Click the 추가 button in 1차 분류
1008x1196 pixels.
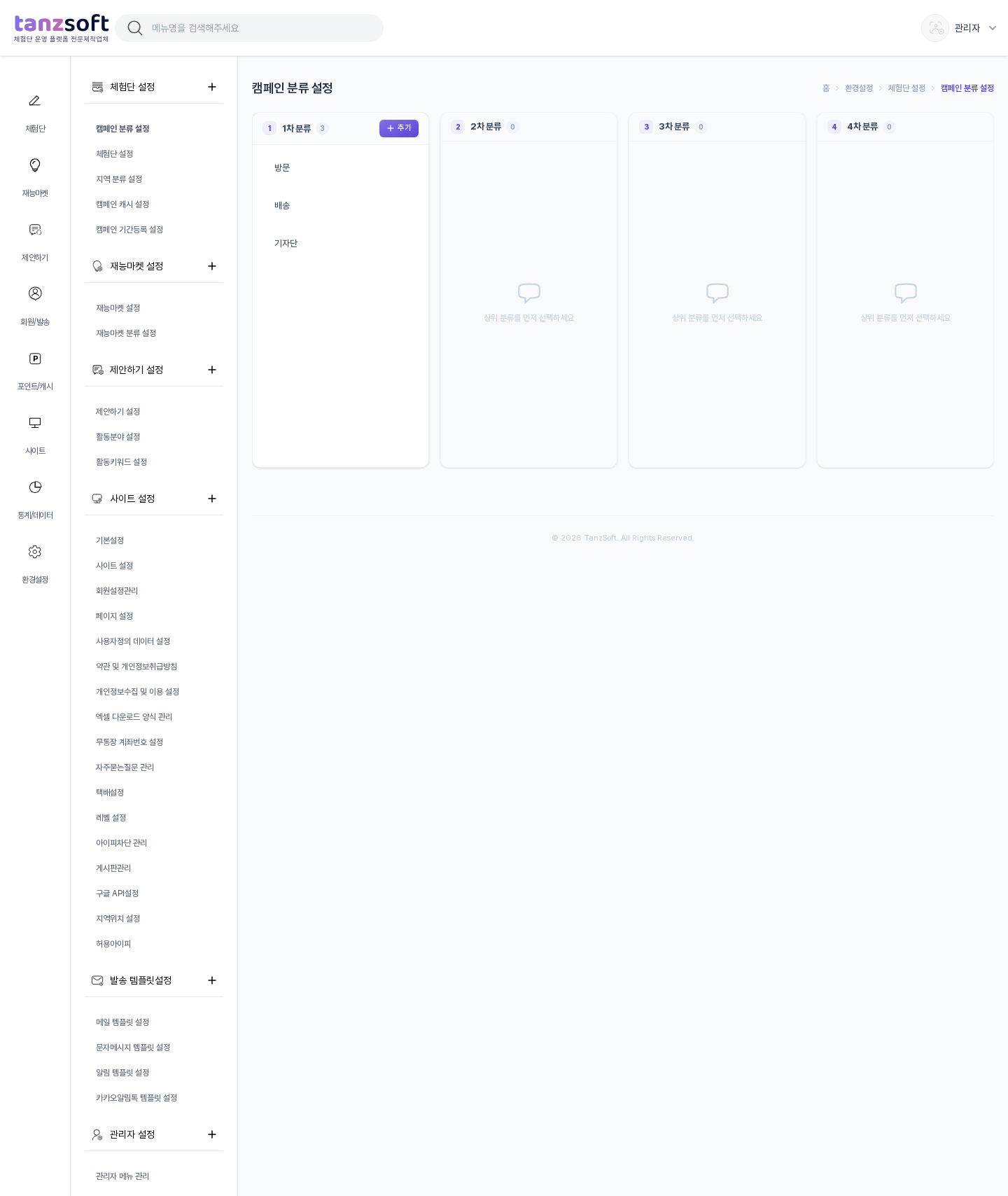[399, 128]
